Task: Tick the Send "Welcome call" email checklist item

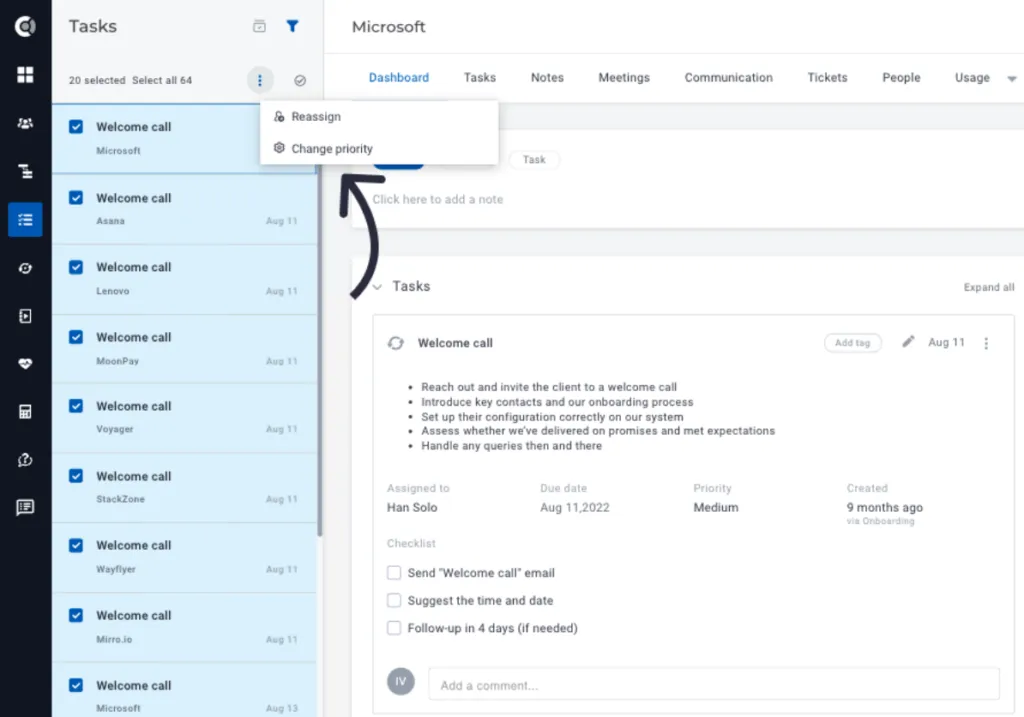Action: click(394, 573)
